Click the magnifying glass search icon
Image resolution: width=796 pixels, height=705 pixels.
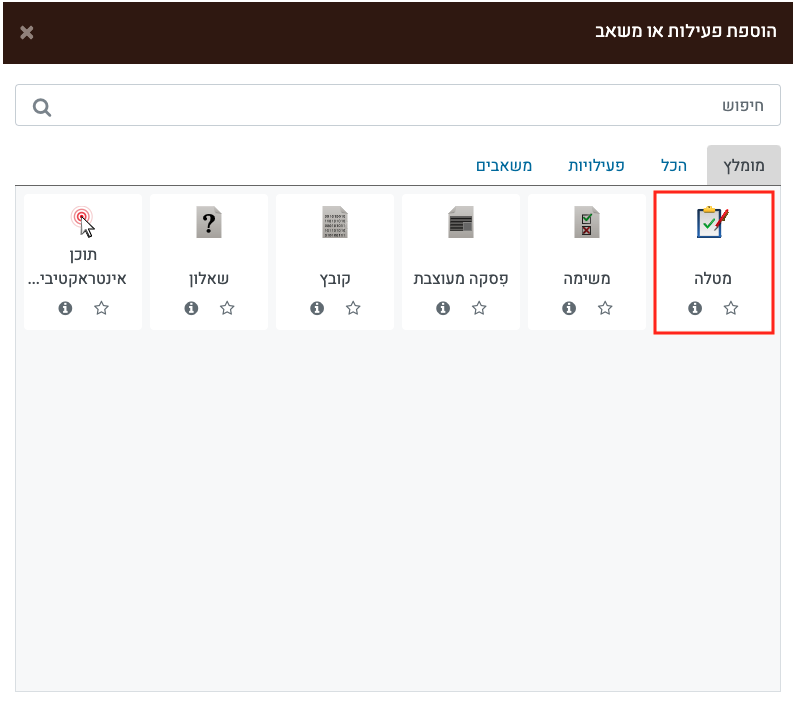pyautogui.click(x=42, y=107)
